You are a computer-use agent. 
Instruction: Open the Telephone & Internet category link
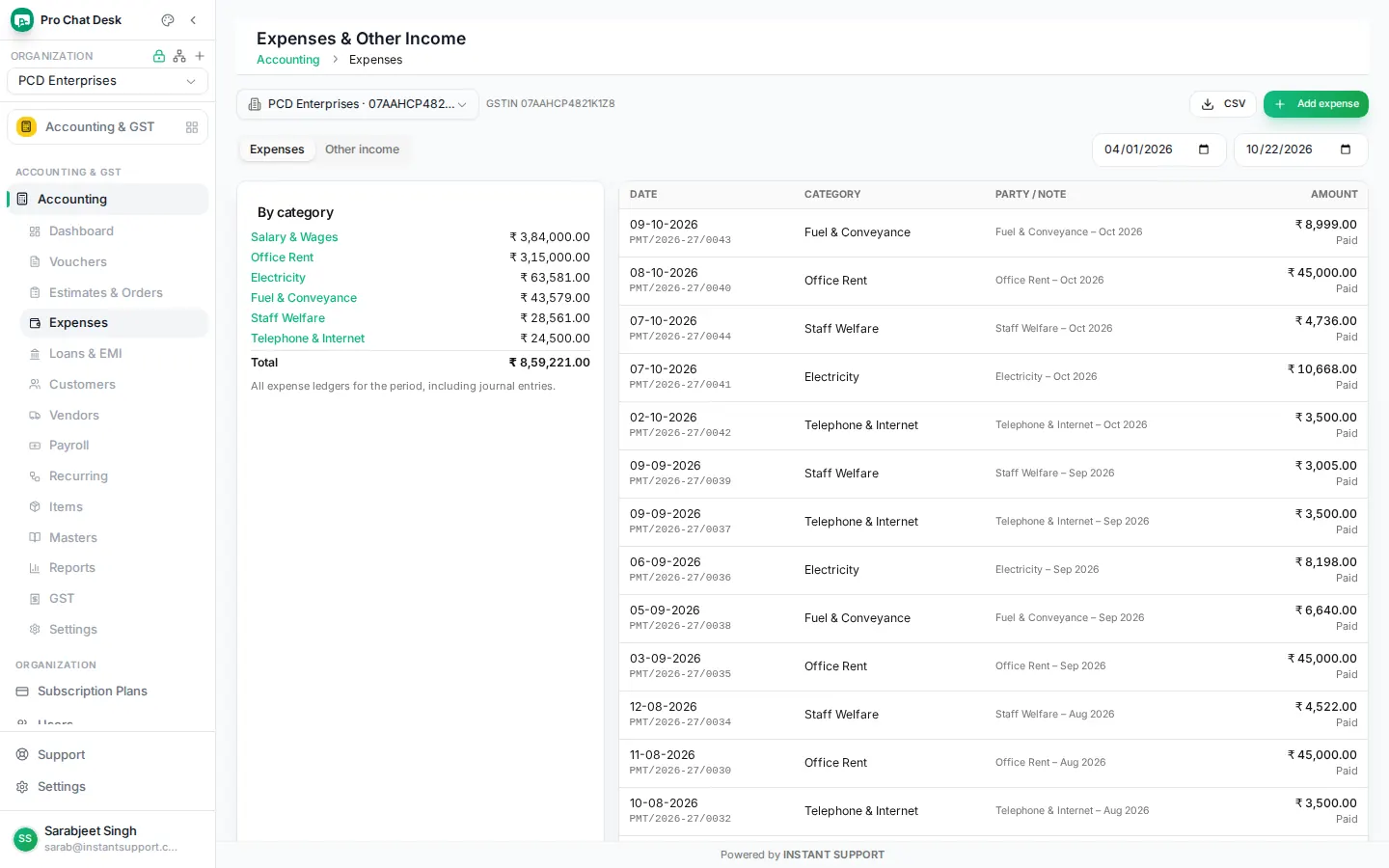point(308,339)
